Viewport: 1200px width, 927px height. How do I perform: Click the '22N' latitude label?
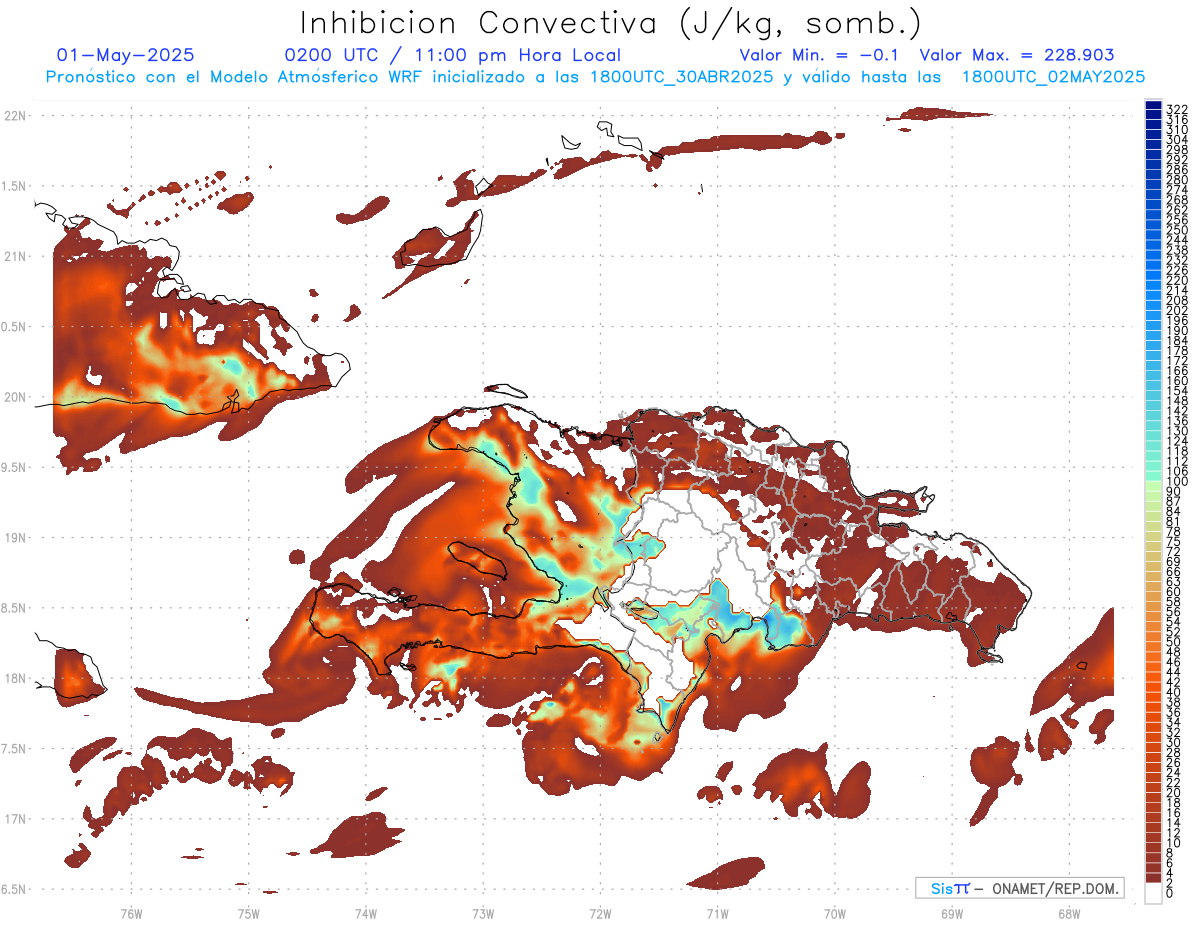click(x=15, y=116)
